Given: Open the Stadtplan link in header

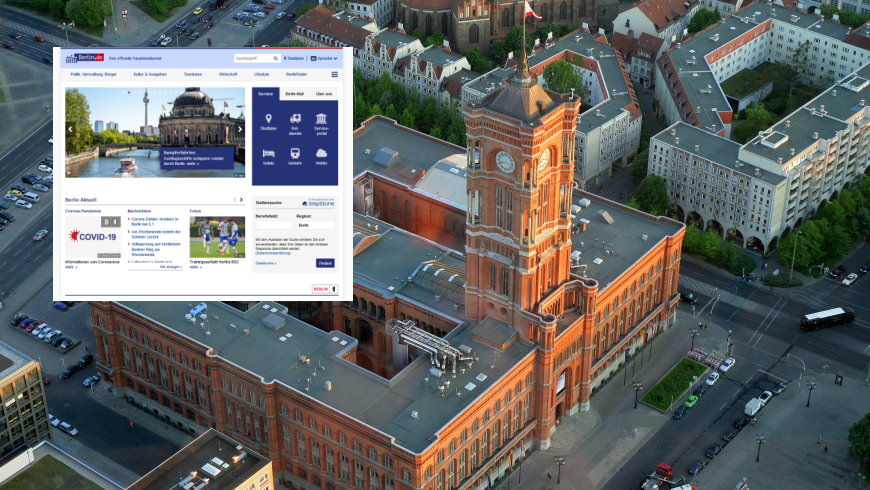Looking at the screenshot, I should coord(294,58).
